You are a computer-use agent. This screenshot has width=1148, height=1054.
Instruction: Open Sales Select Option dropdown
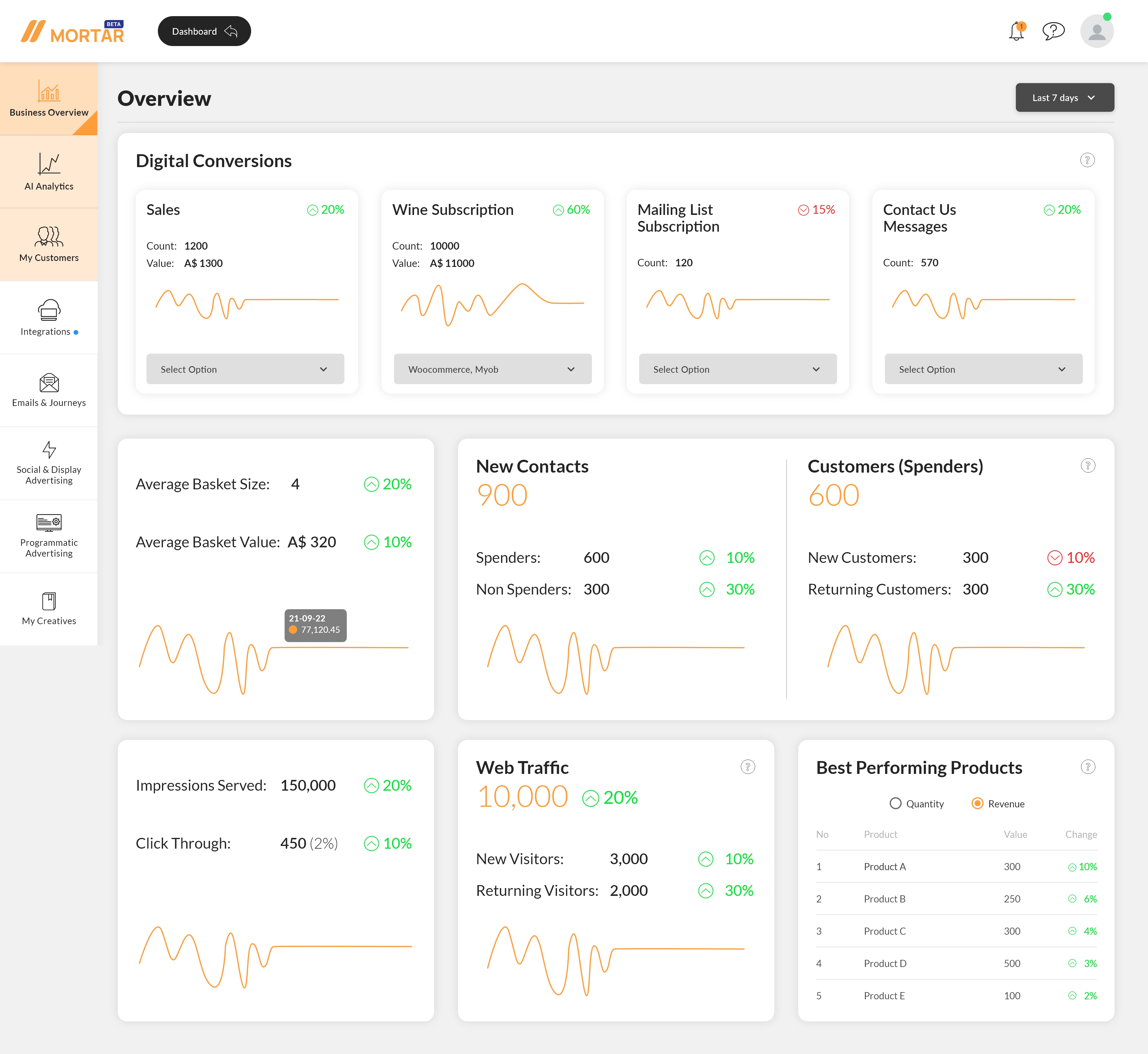(x=245, y=369)
